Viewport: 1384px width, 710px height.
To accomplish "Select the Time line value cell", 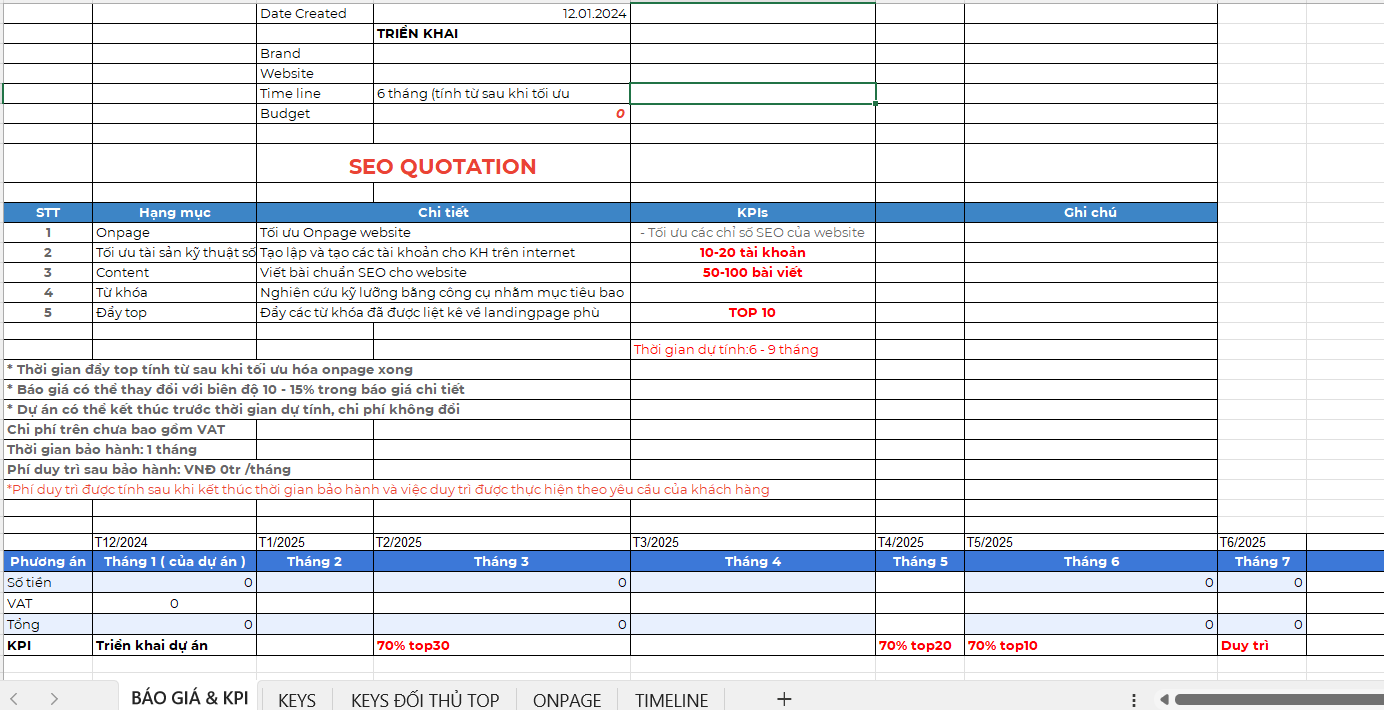I will 501,94.
